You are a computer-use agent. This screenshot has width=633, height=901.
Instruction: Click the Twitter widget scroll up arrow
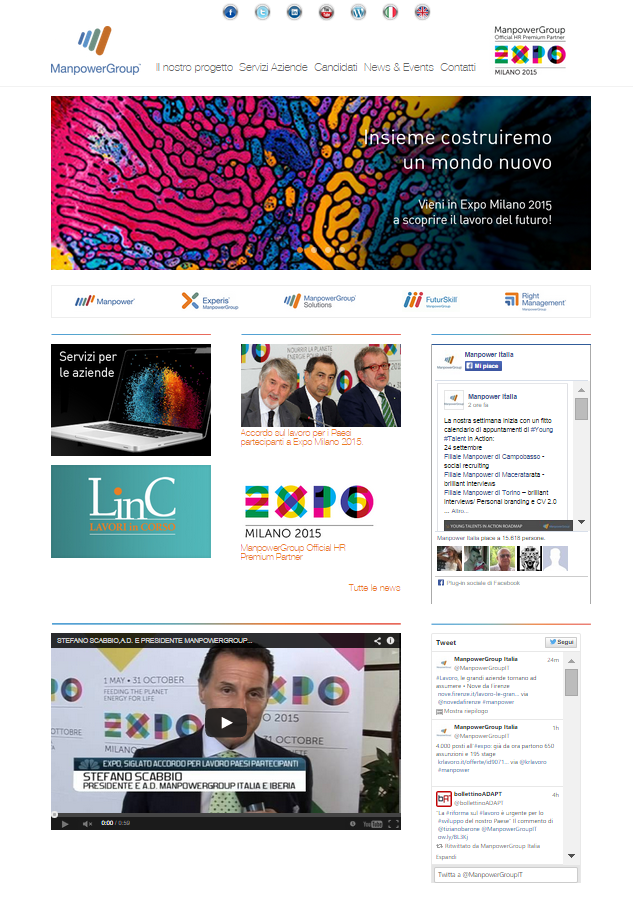(x=572, y=661)
